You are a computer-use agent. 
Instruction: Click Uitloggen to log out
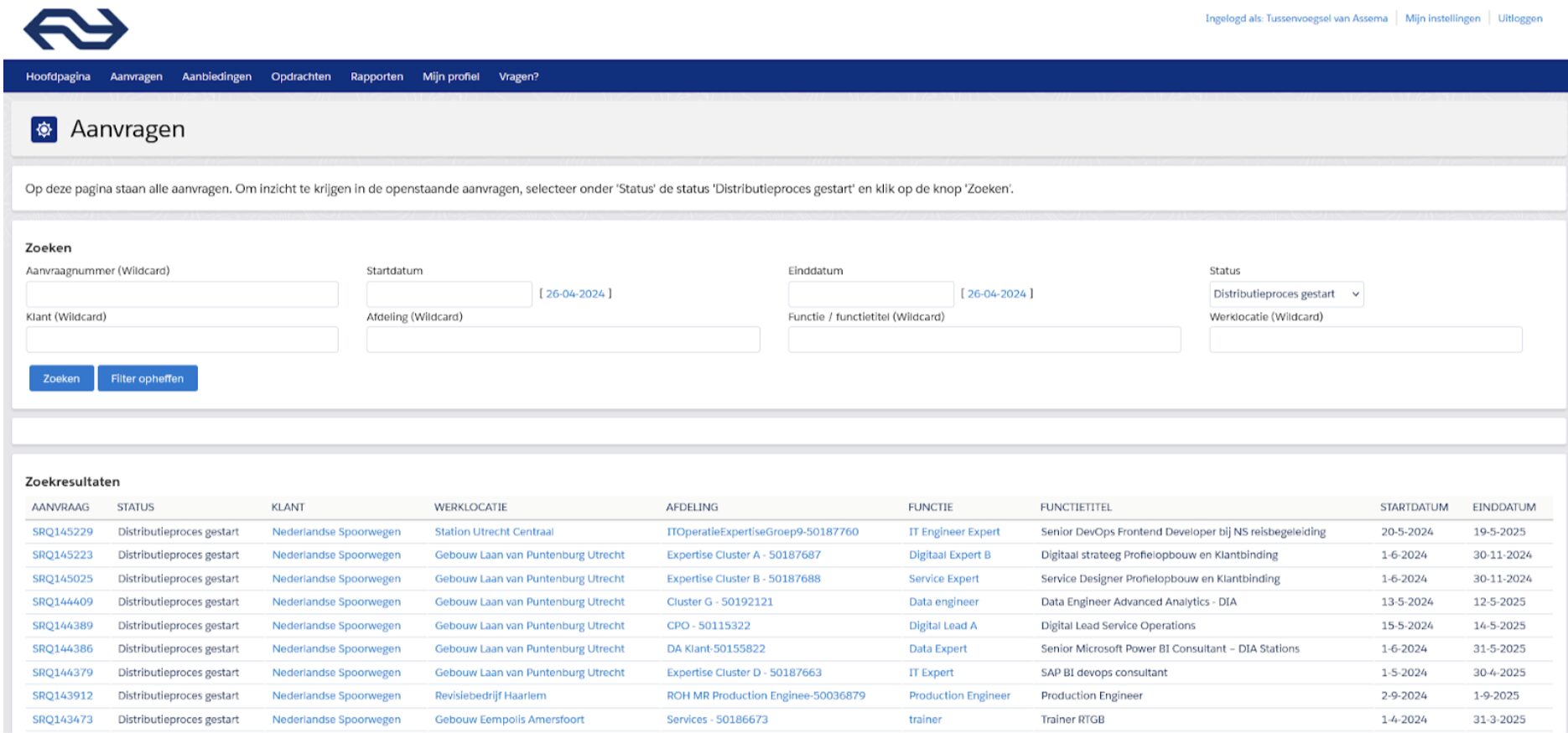[x=1519, y=18]
